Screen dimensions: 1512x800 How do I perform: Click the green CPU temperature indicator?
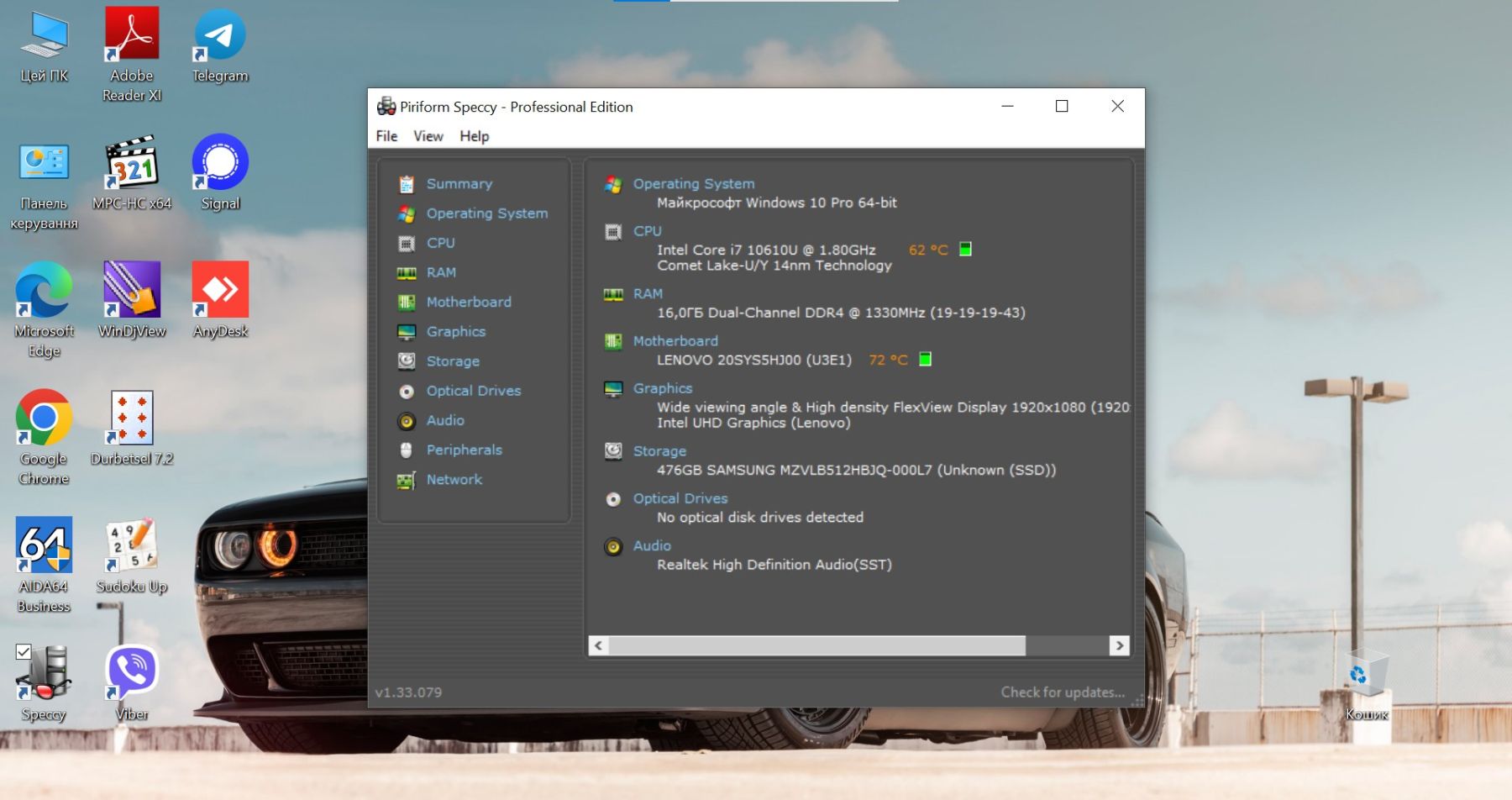click(x=965, y=249)
